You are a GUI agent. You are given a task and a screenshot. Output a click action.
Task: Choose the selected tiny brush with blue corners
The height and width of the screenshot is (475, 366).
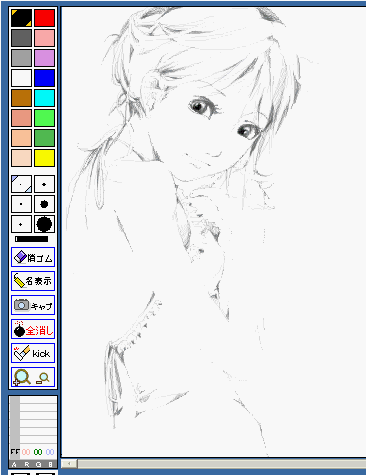click(x=21, y=184)
